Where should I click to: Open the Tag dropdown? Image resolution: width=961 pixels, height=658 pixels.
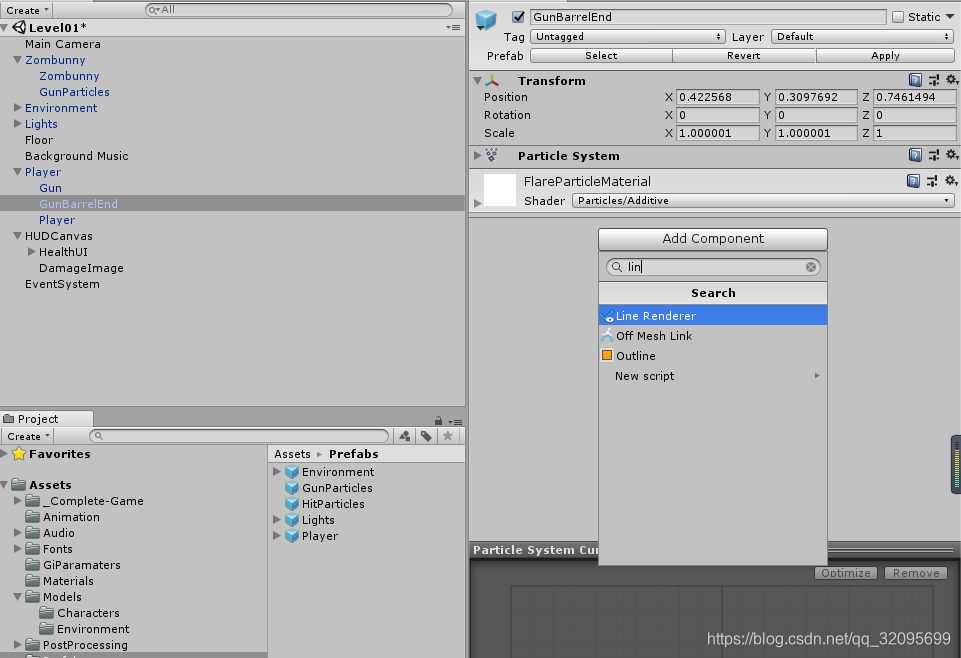(628, 37)
